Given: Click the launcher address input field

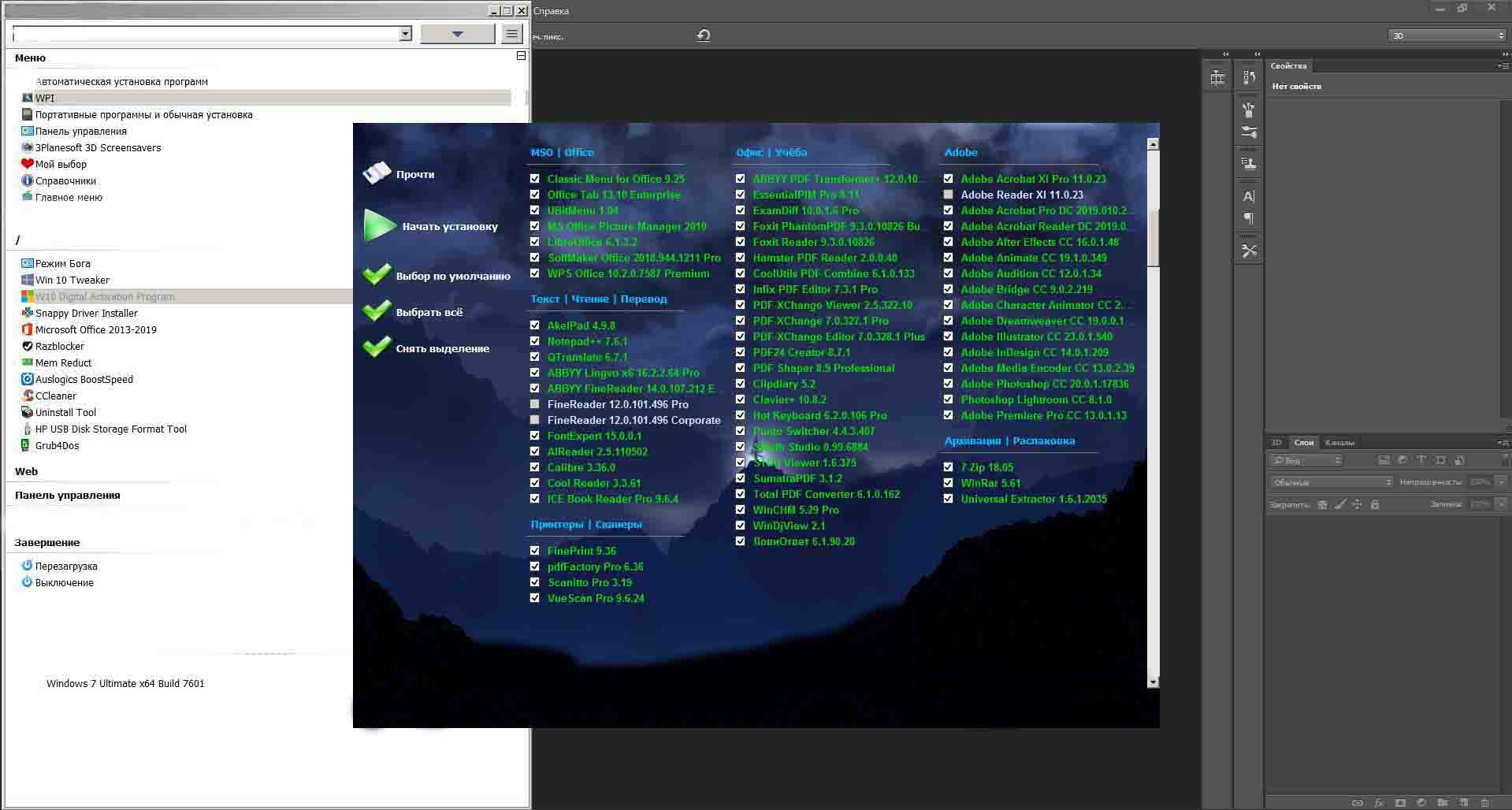Looking at the screenshot, I should pyautogui.click(x=206, y=34).
